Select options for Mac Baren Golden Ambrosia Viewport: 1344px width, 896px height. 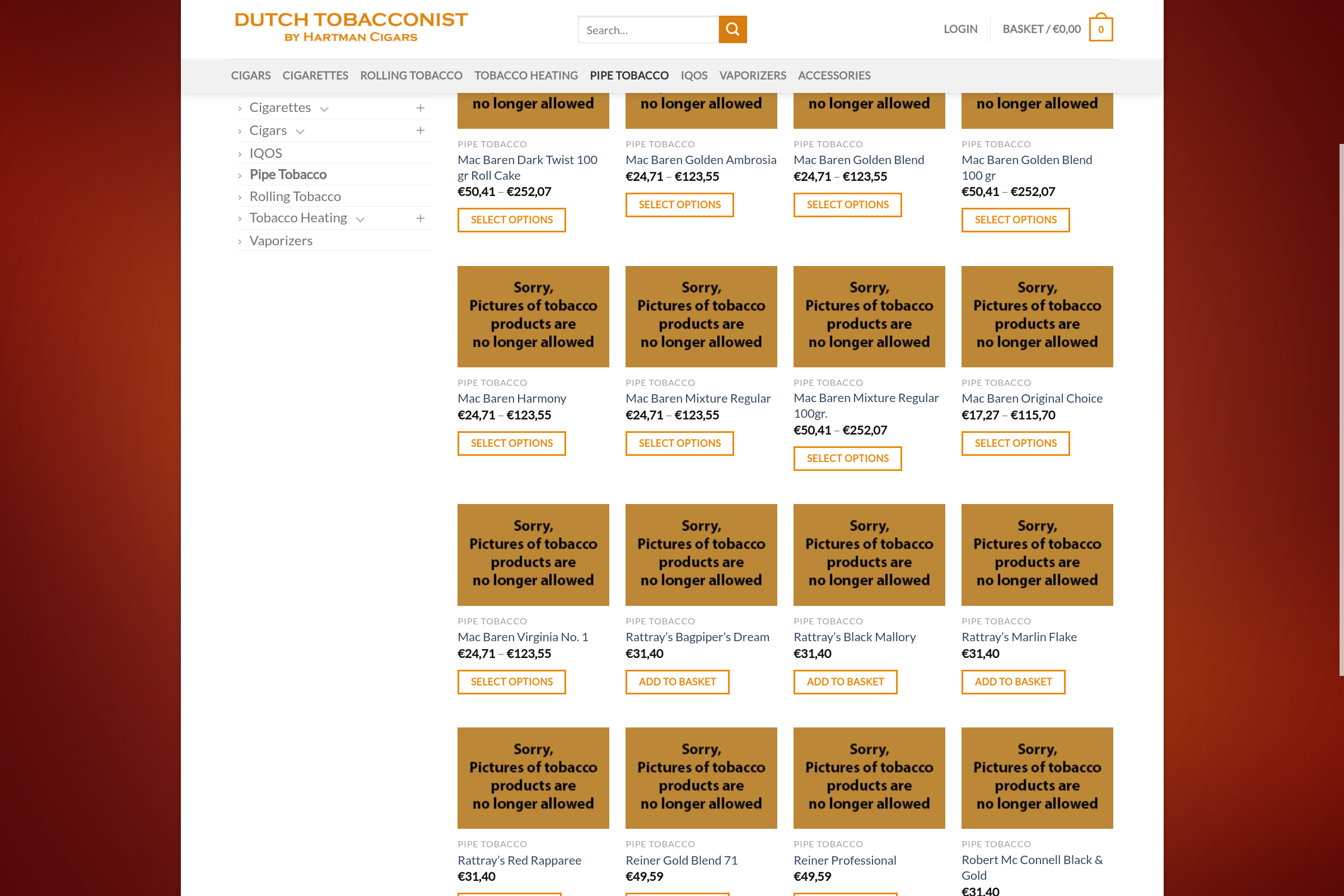(x=679, y=204)
